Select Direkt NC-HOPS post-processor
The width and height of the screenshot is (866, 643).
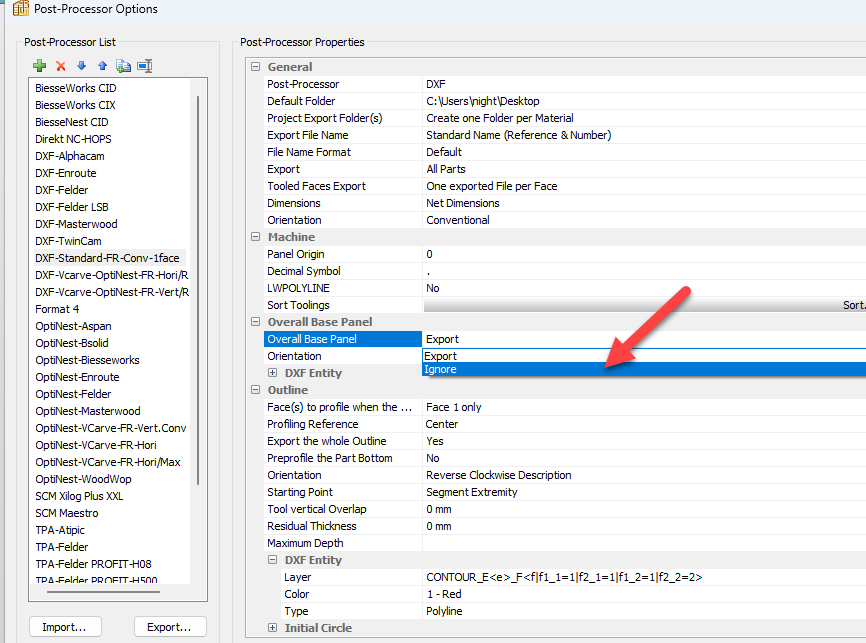(x=73, y=139)
